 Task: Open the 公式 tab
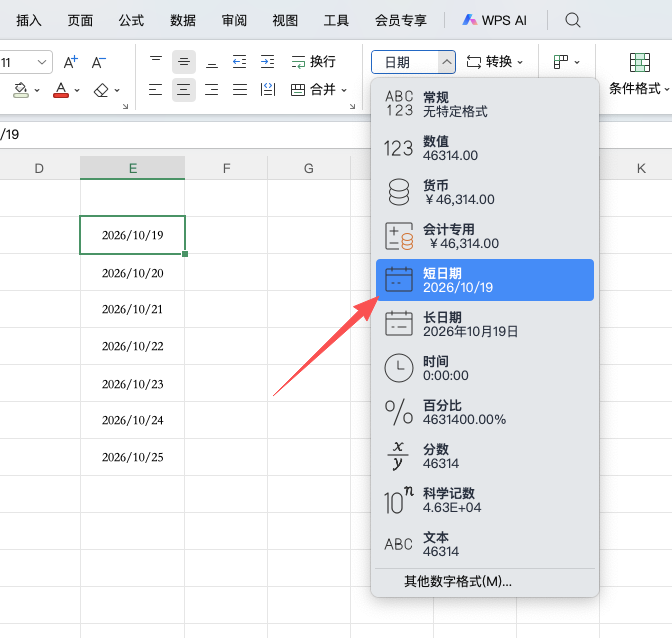pyautogui.click(x=132, y=20)
